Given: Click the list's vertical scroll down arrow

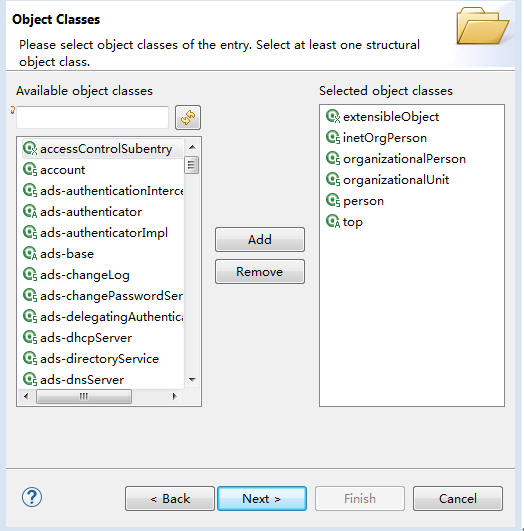Looking at the screenshot, I should pos(192,380).
